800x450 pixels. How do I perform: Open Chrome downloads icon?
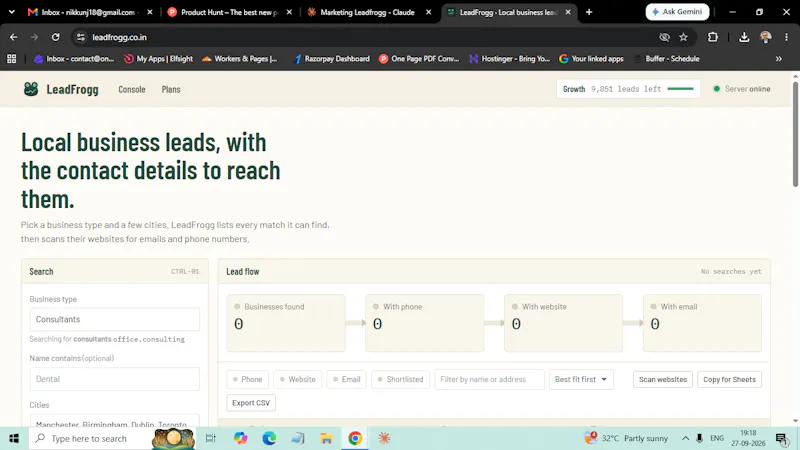tap(744, 37)
